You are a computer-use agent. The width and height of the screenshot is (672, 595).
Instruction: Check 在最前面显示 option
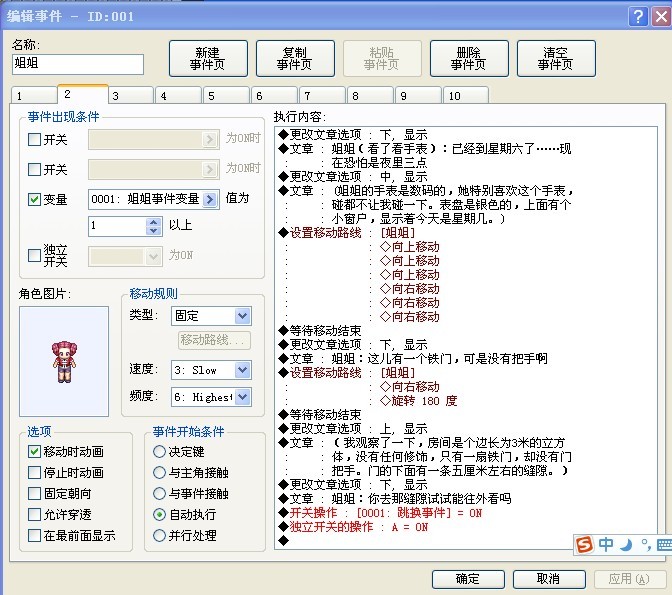tap(34, 535)
